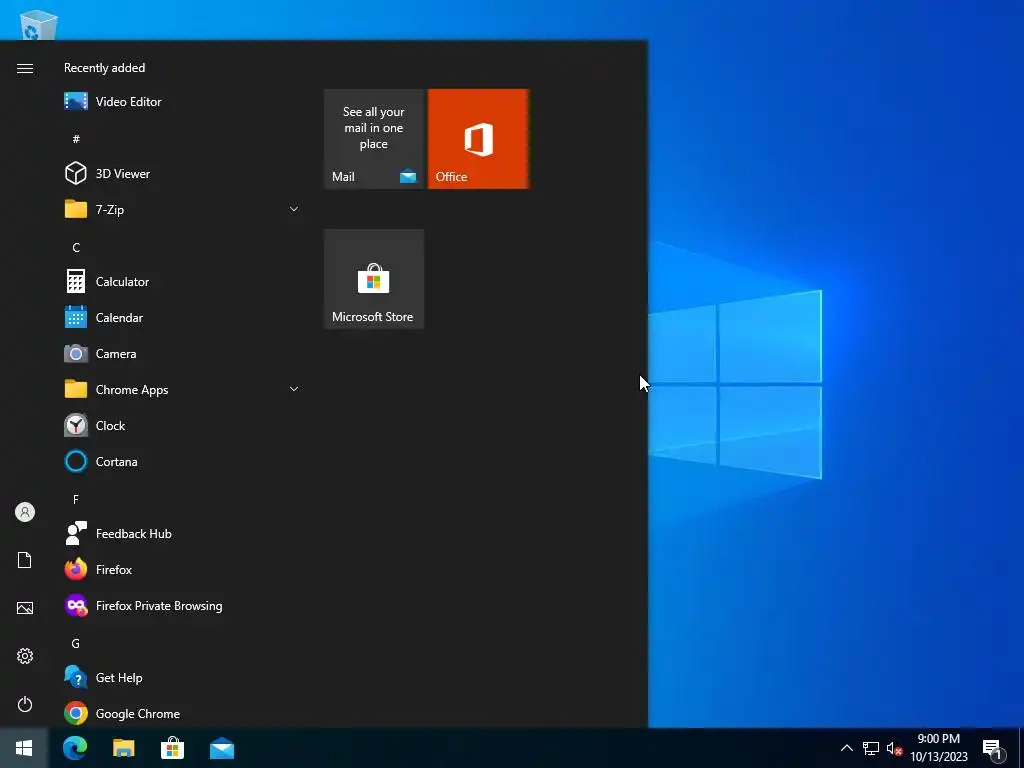Screen dimensions: 1024x768
Task: Select the '#' letter header
Action: point(76,139)
